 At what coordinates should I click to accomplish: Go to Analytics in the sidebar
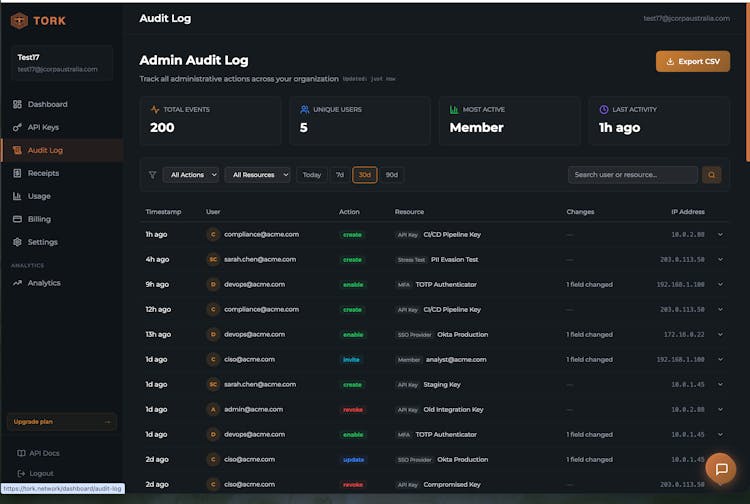[x=44, y=283]
